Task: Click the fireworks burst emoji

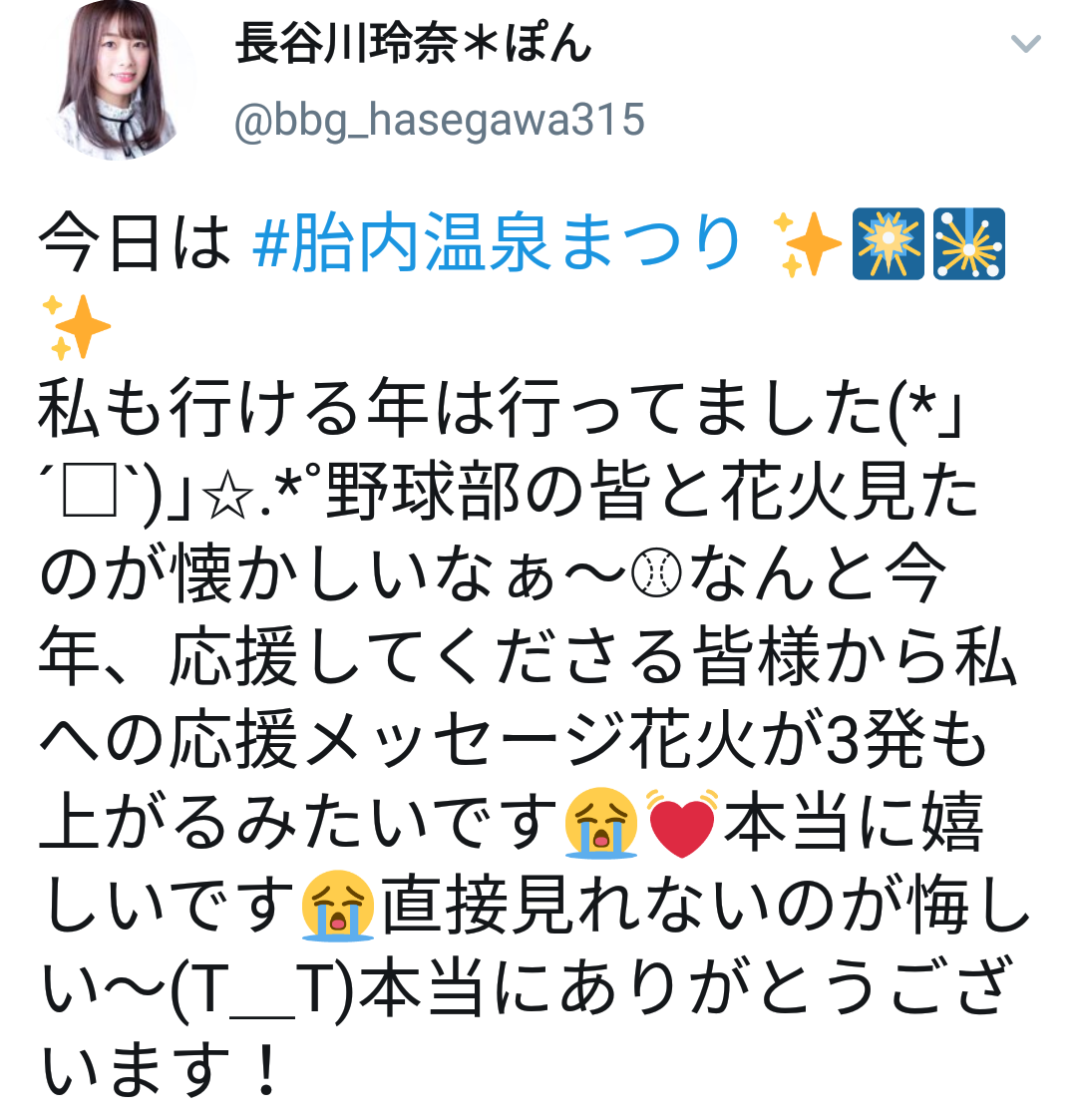Action: pos(889,243)
